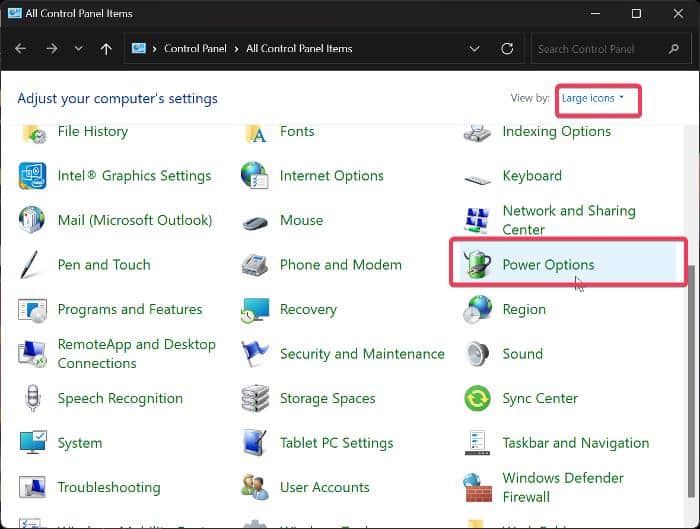Open the Power Options battery icon
The height and width of the screenshot is (529, 700).
(x=477, y=264)
